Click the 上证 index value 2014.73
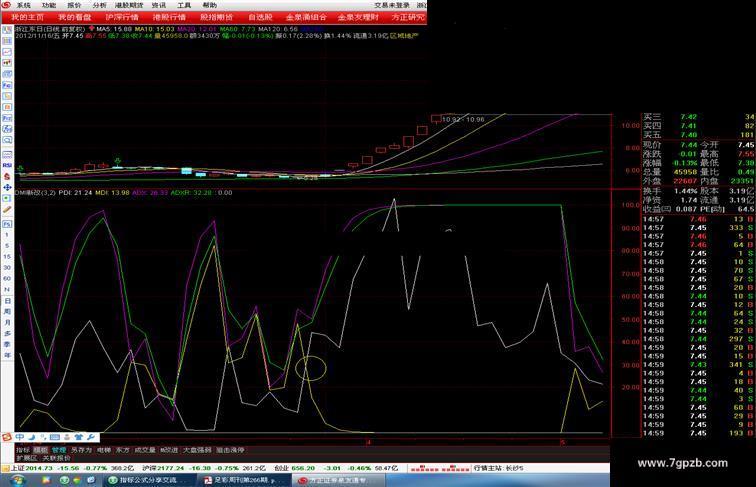The image size is (756, 487). (x=39, y=468)
